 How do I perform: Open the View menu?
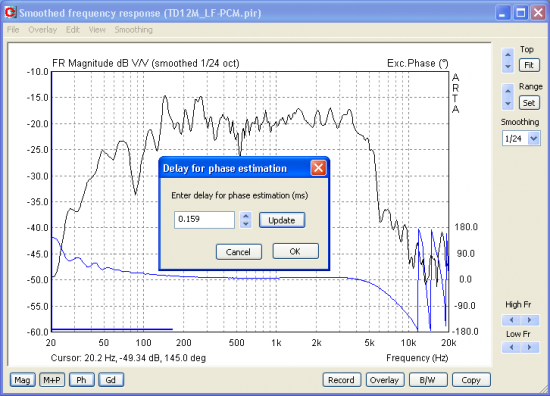pos(97,30)
